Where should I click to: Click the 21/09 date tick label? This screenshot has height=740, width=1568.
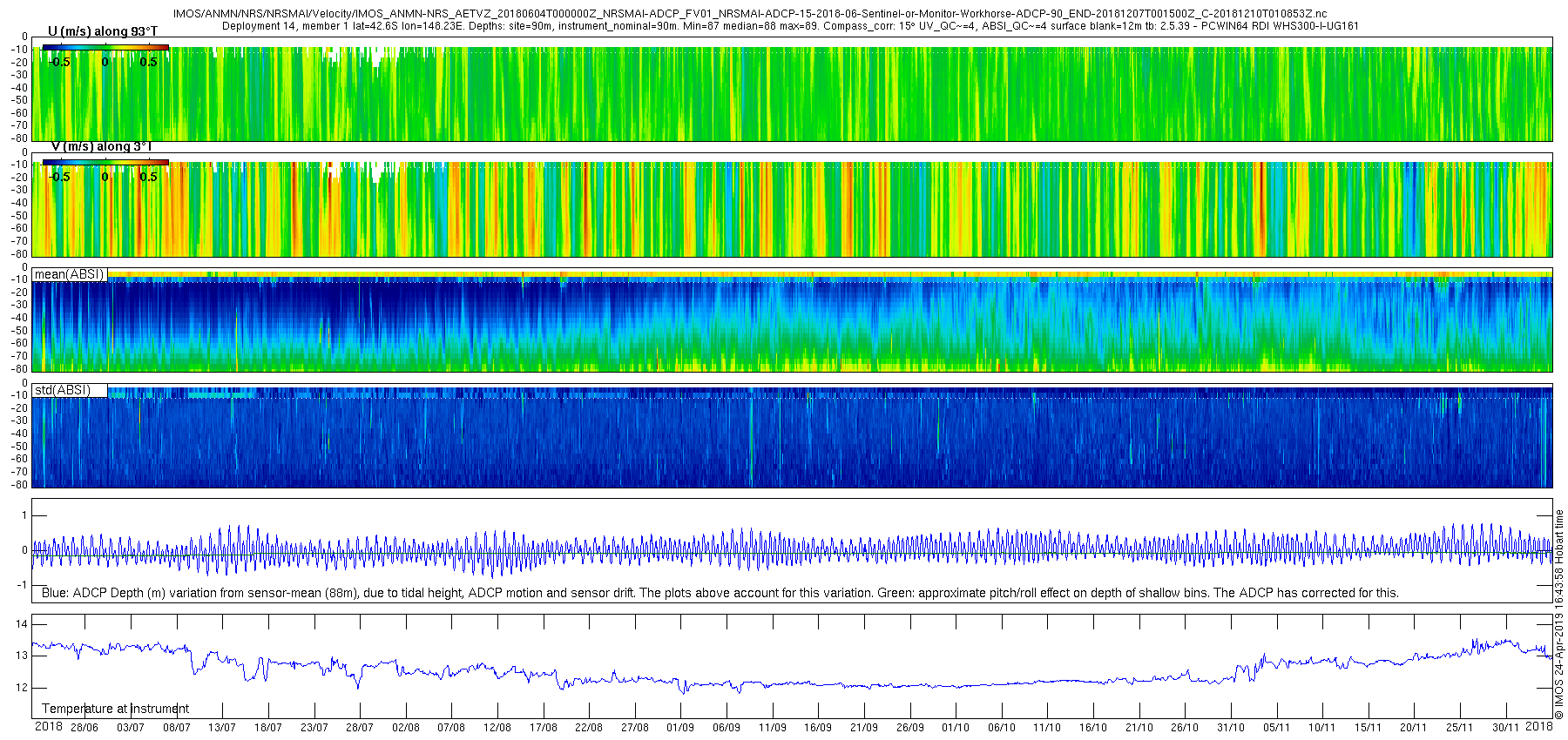tap(863, 728)
